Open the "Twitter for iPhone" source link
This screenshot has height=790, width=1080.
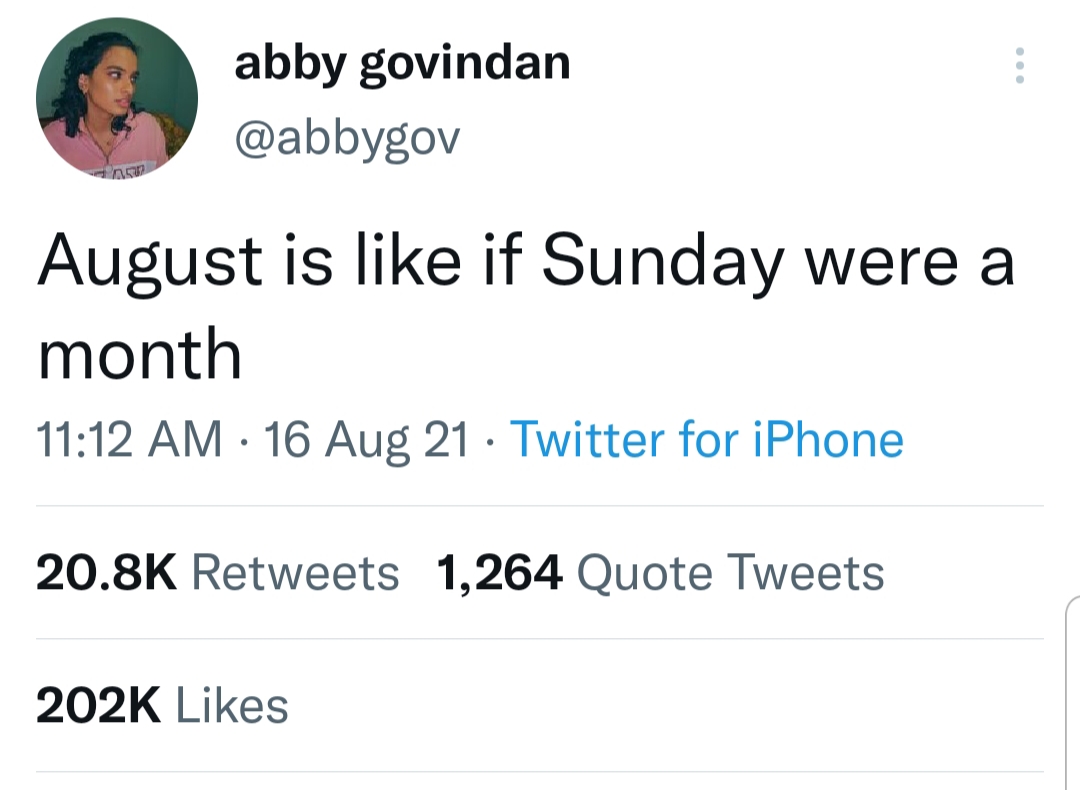(707, 440)
